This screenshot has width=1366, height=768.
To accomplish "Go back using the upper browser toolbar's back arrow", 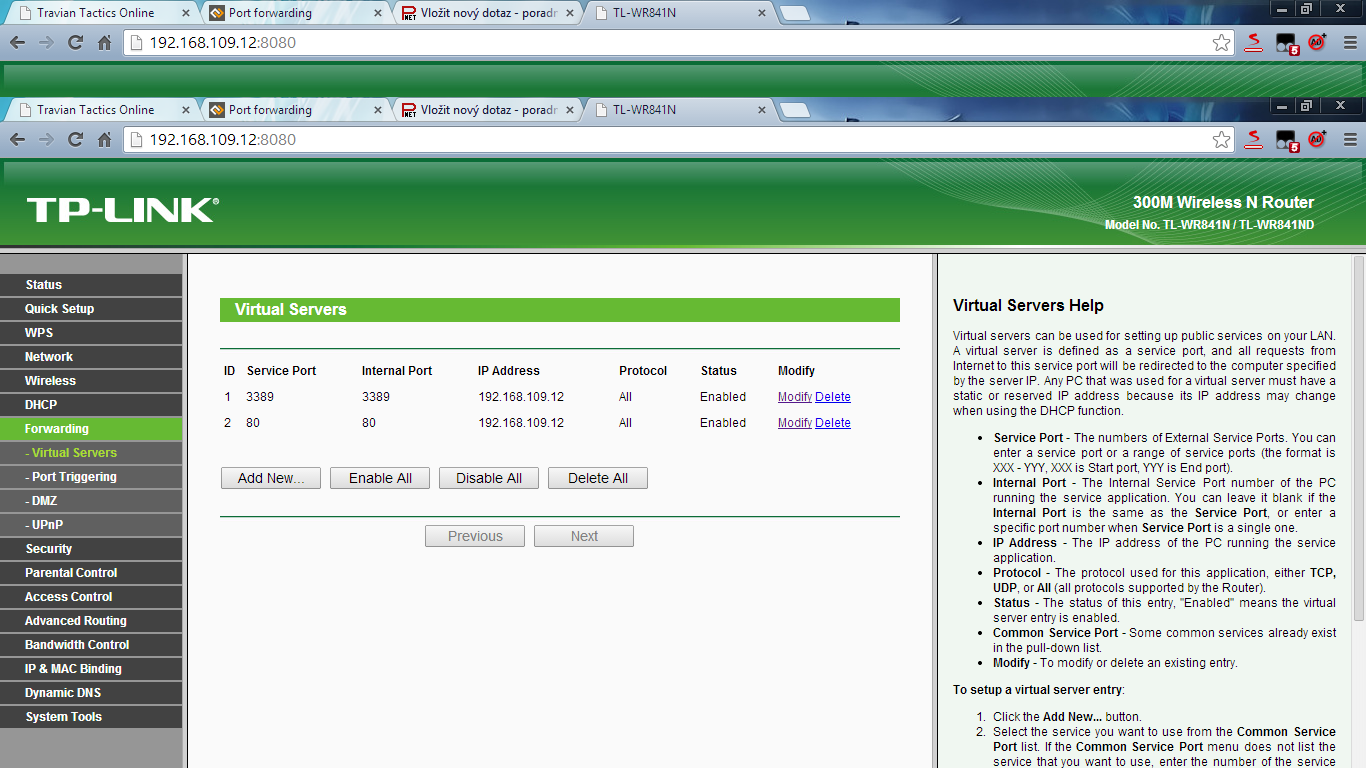I will click(17, 43).
